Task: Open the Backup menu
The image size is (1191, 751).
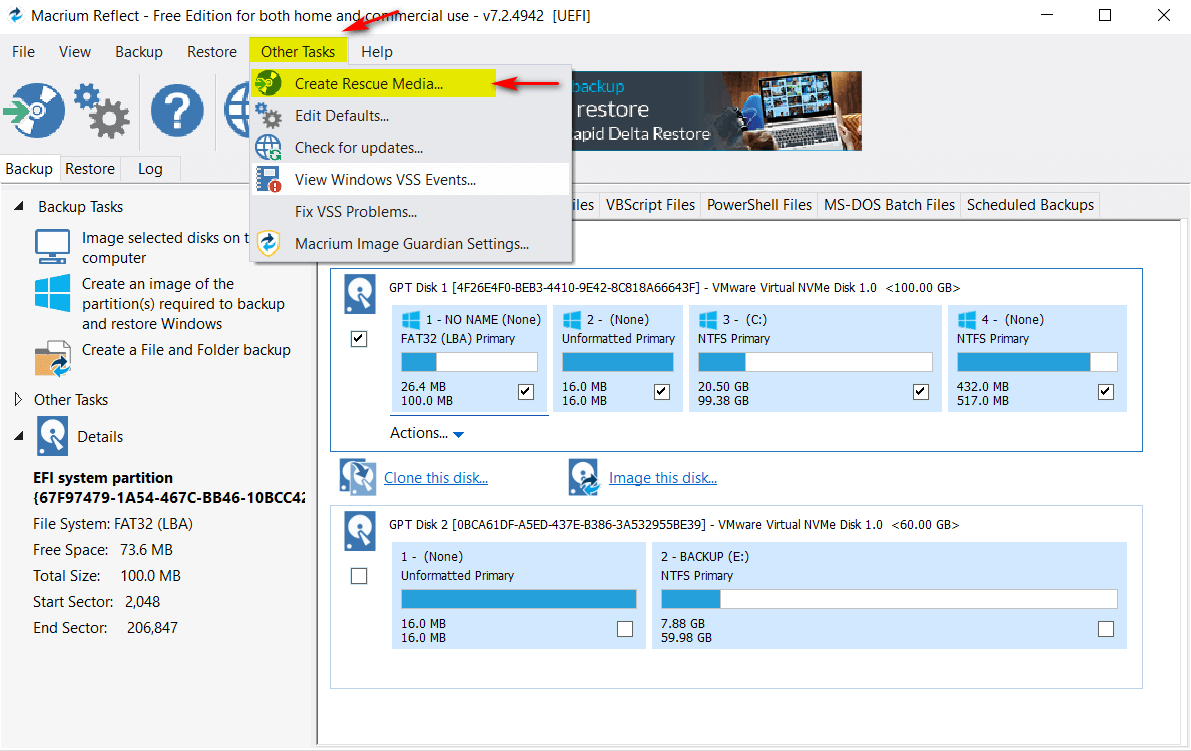Action: point(139,52)
